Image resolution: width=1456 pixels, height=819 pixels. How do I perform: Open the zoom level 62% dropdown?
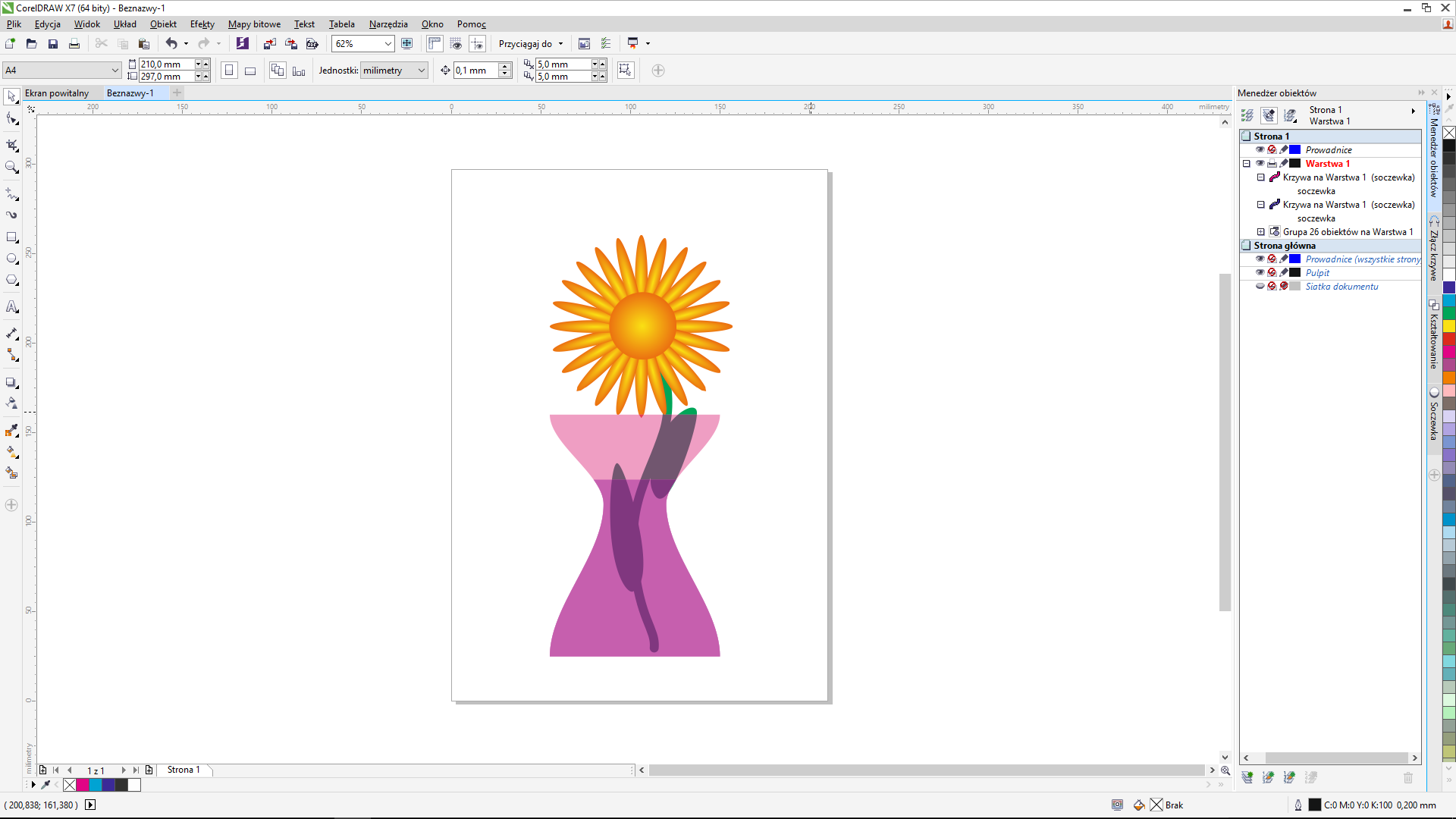tap(388, 43)
